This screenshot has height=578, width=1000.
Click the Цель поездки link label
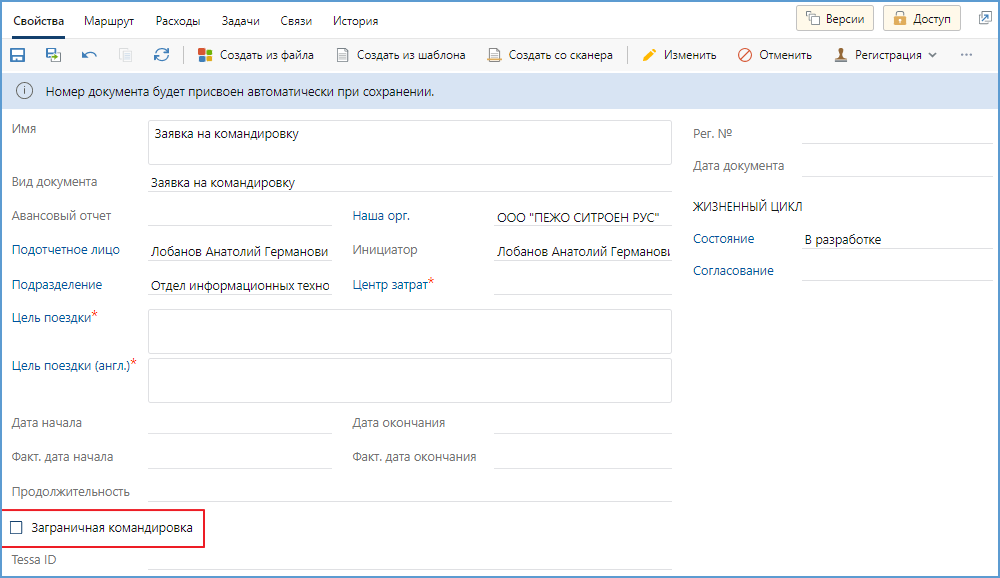click(51, 317)
